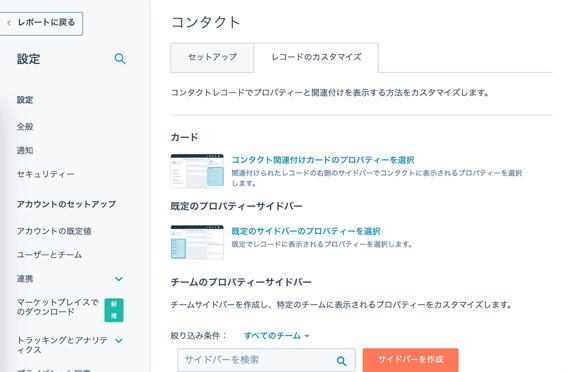
Task: Switch to the レコードのカスタマイズ tab
Action: [x=316, y=57]
